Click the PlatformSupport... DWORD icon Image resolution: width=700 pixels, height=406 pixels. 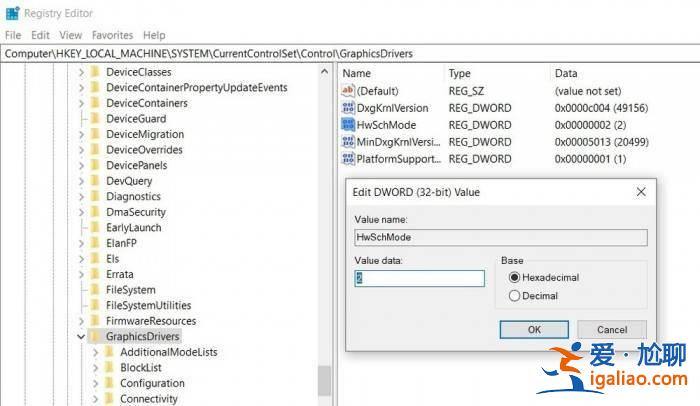tap(348, 159)
